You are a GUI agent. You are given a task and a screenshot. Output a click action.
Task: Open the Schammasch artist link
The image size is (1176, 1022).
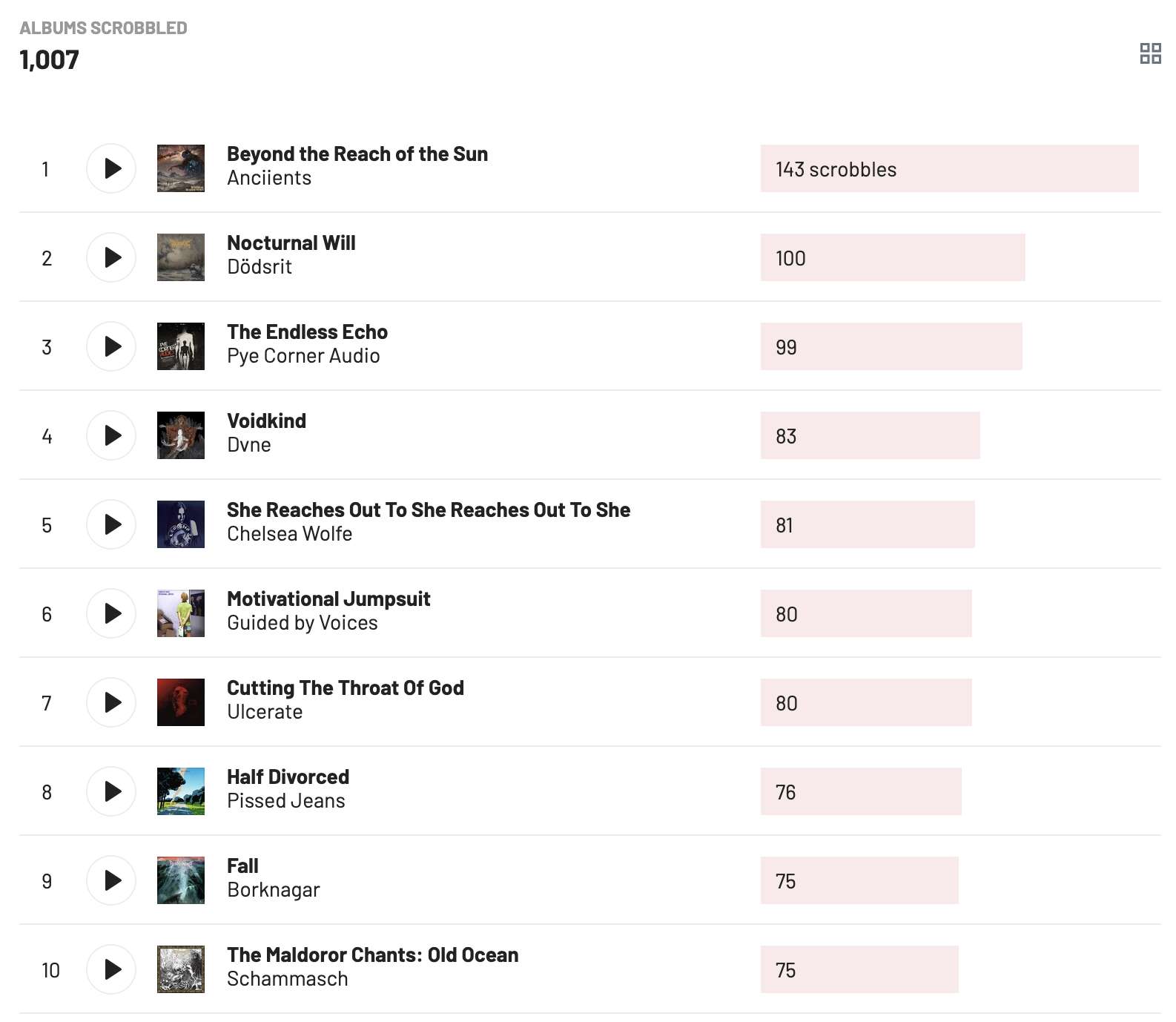288,979
